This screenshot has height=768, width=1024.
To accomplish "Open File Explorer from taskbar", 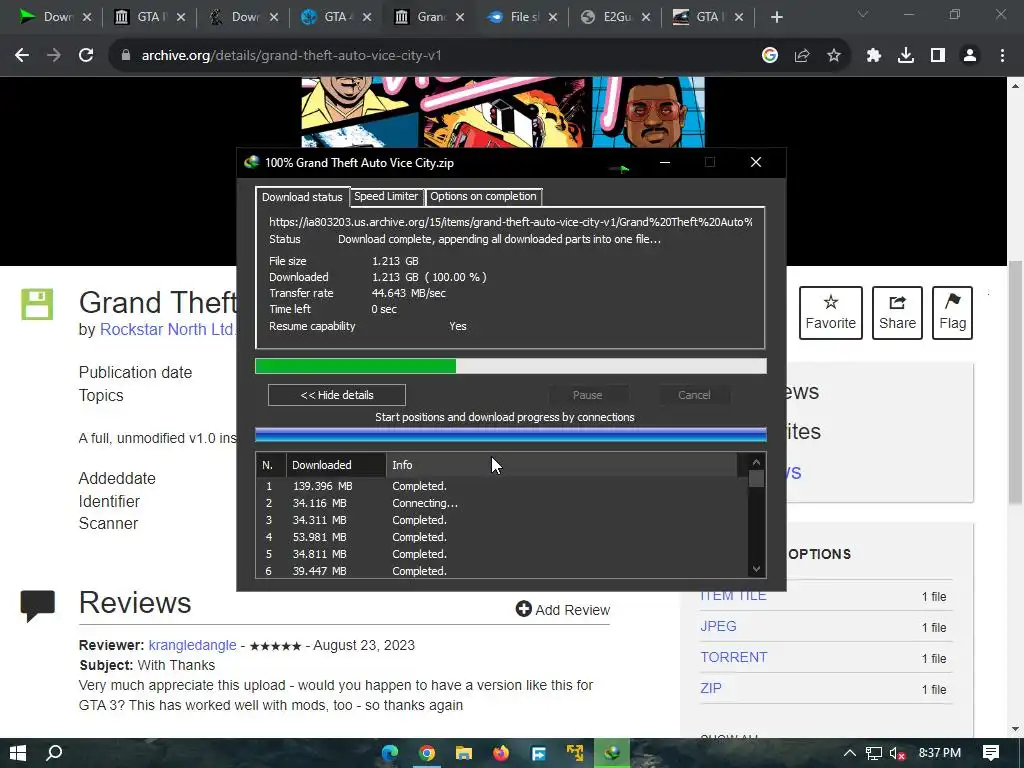I will (464, 753).
